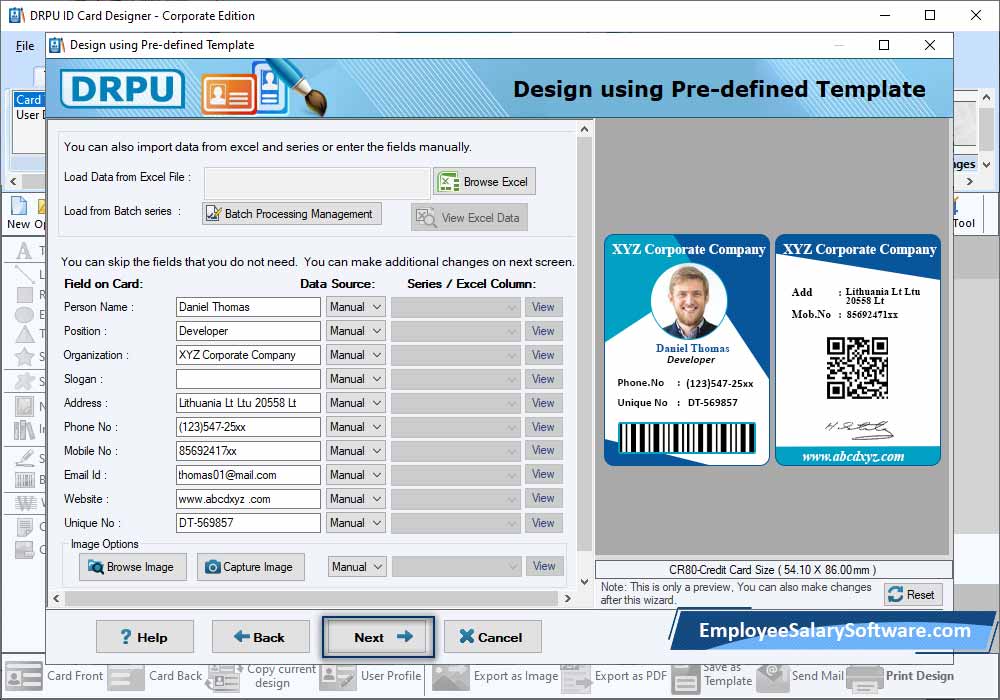Click View button for Unique No row
The image size is (1000, 700).
[543, 523]
